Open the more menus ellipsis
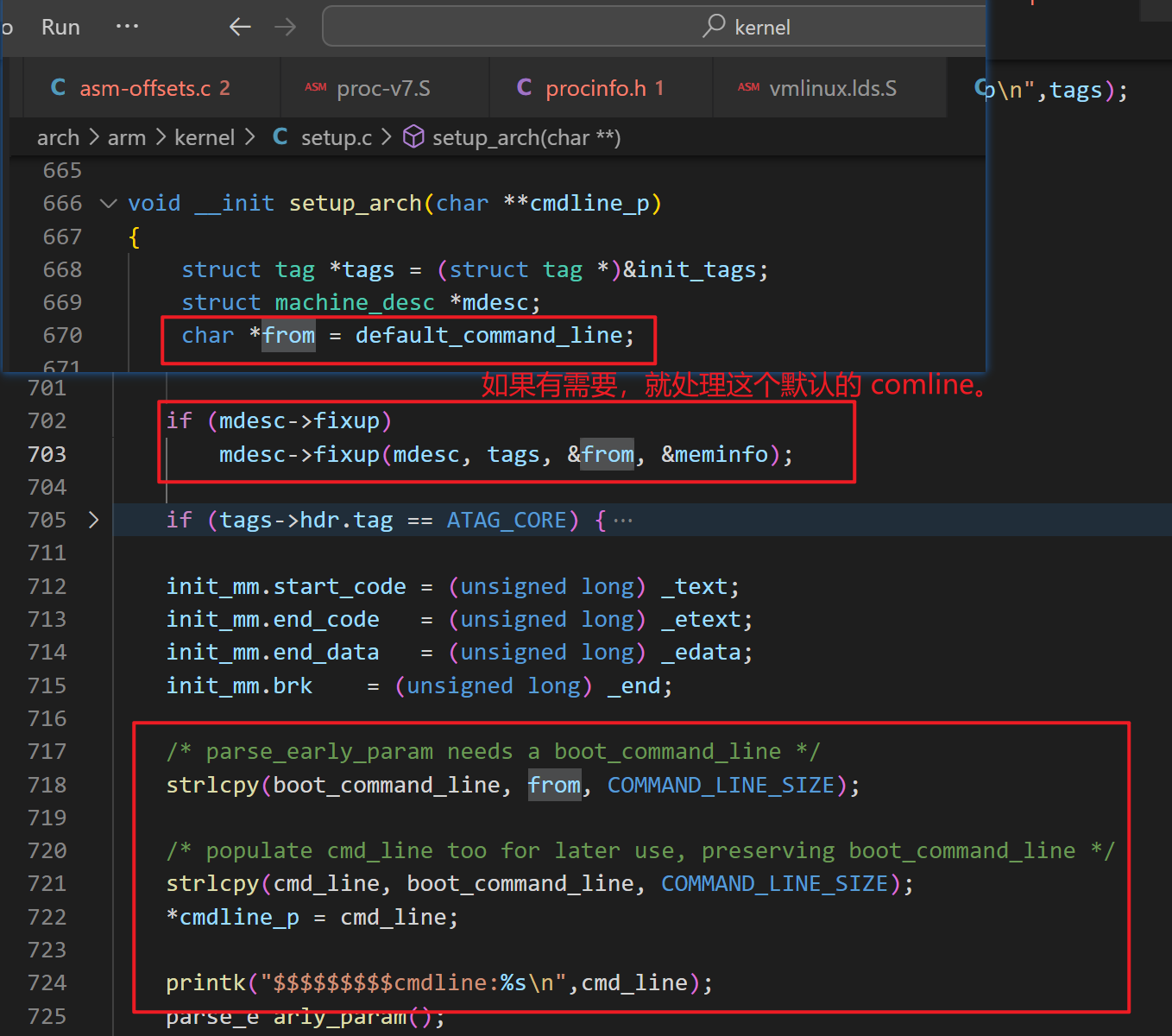The height and width of the screenshot is (1036, 1172). coord(127,27)
